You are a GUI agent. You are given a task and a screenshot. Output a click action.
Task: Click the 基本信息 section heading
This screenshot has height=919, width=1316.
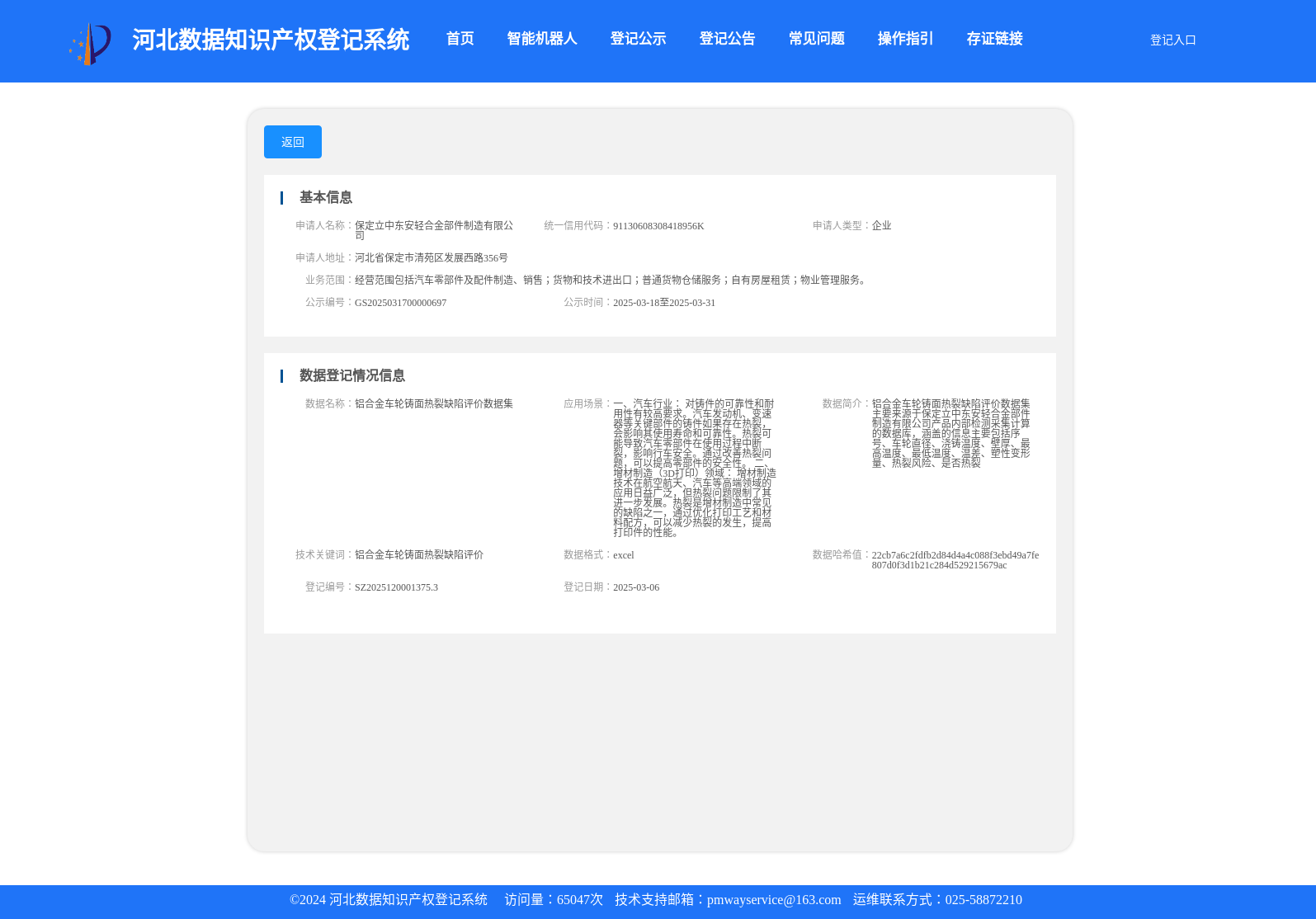[326, 197]
